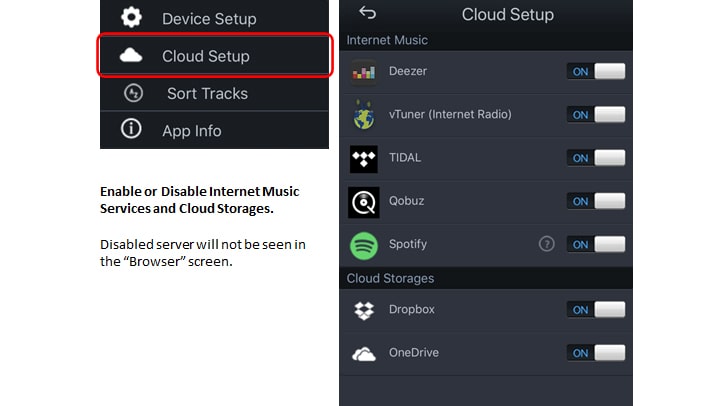Toggle the Dropbox cloud storage switch
725x406 pixels.
(596, 310)
